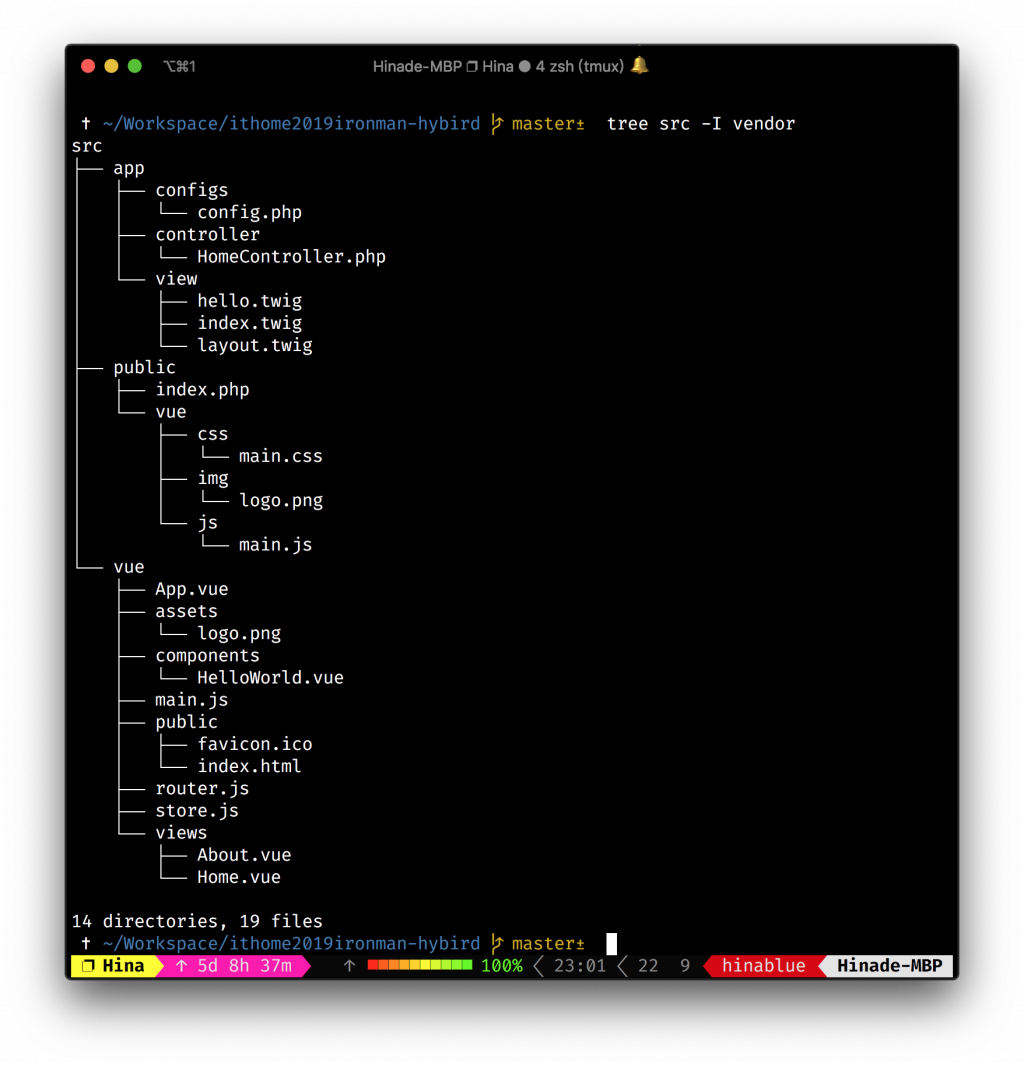1024x1066 pixels.
Task: Click 'main.css' file entry
Action: (281, 456)
